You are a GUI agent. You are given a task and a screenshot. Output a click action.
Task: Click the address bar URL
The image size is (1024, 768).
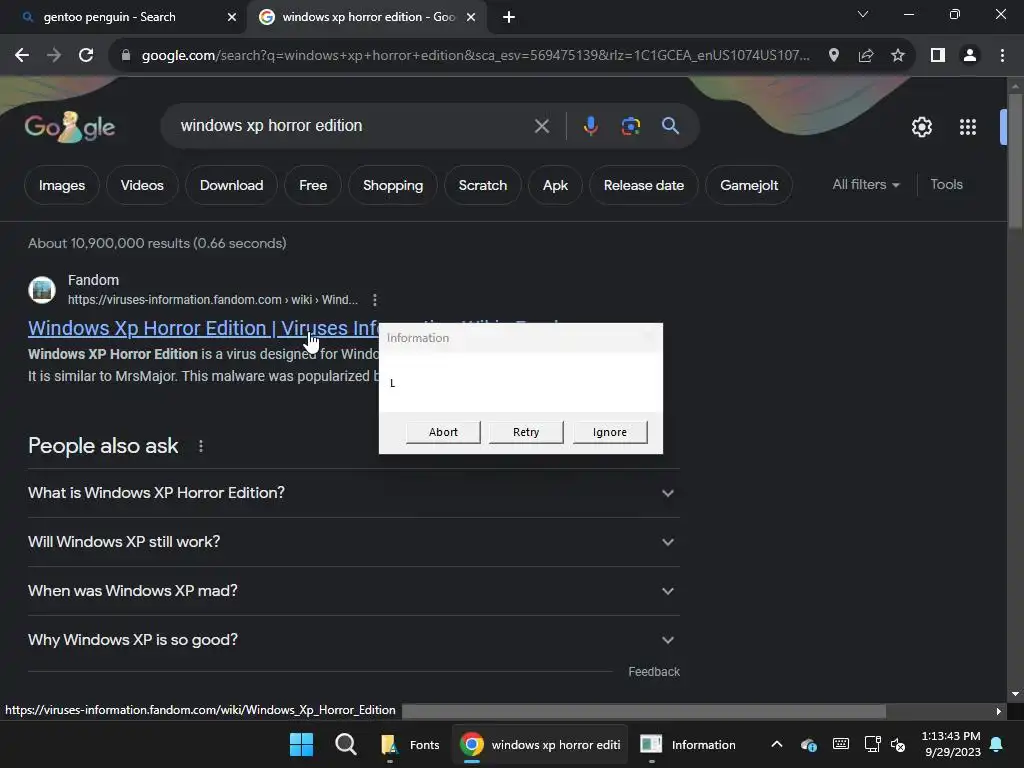point(475,56)
